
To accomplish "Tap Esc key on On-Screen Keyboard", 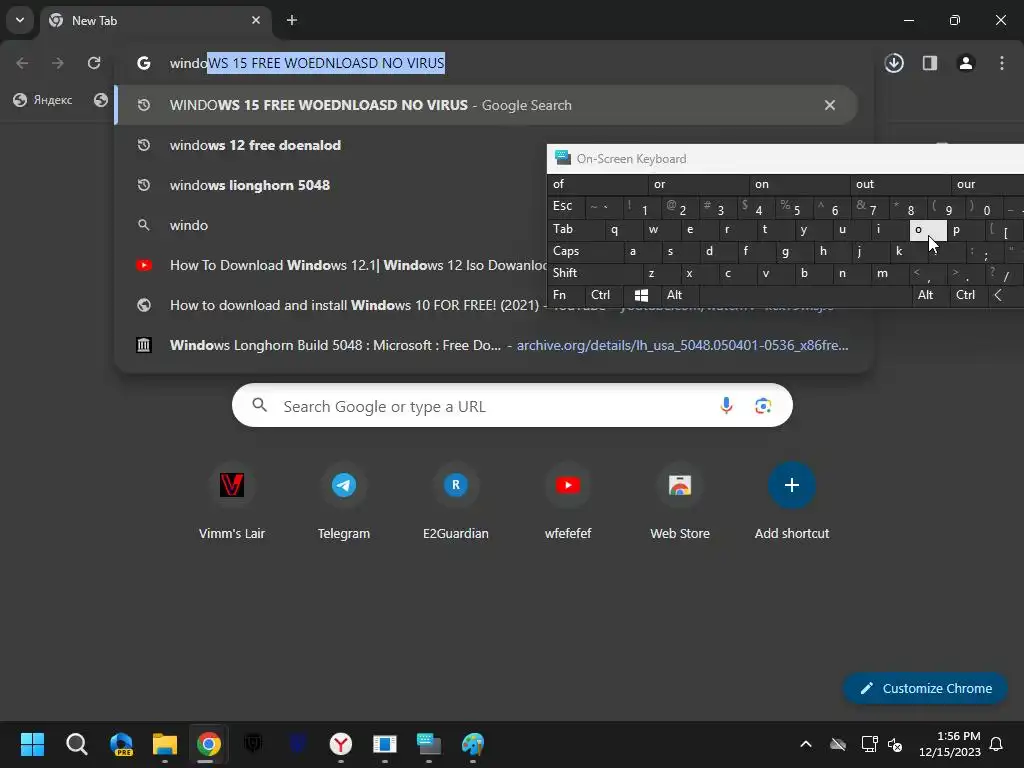I will pyautogui.click(x=565, y=207).
